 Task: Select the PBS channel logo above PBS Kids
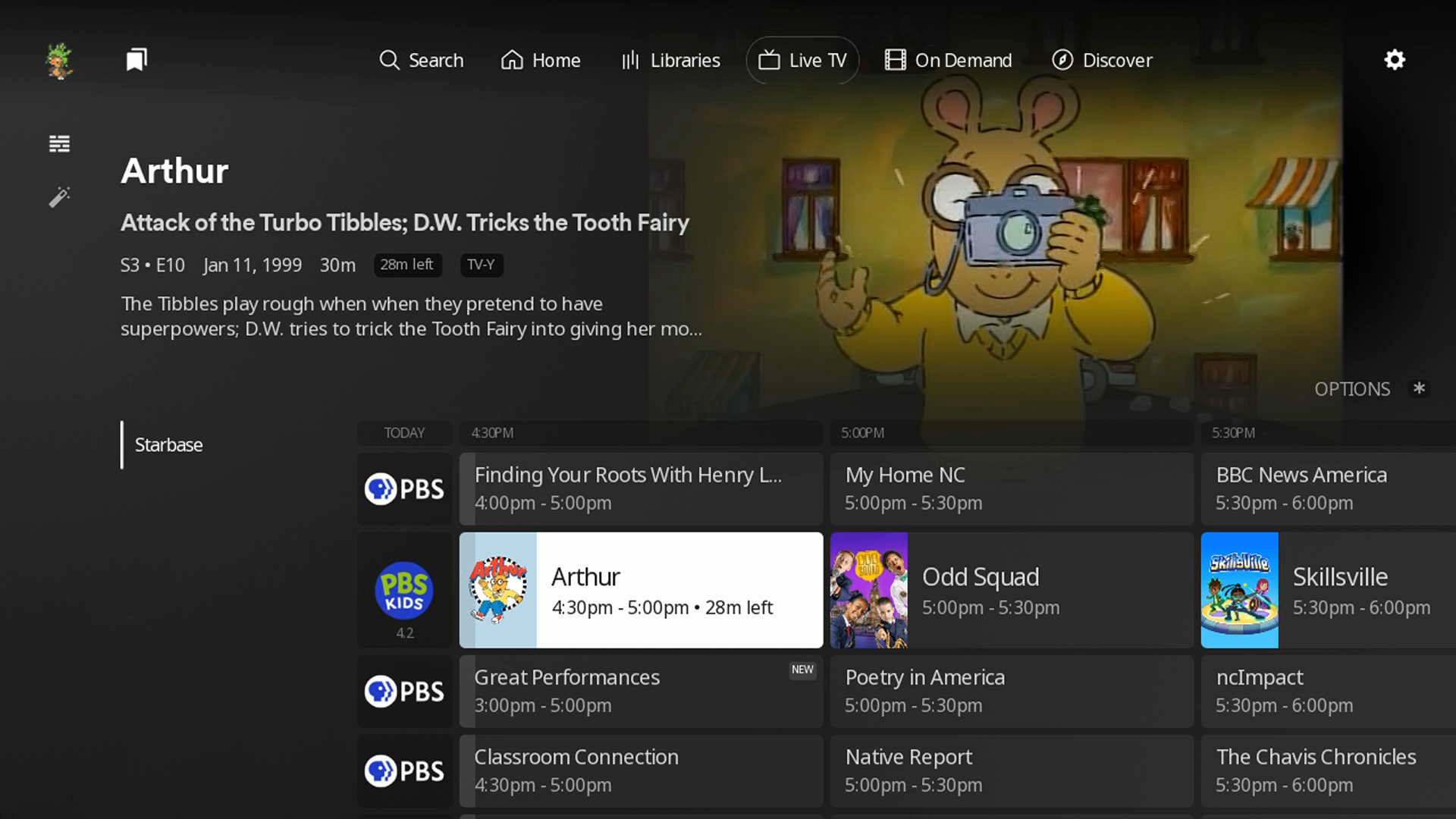click(x=405, y=489)
